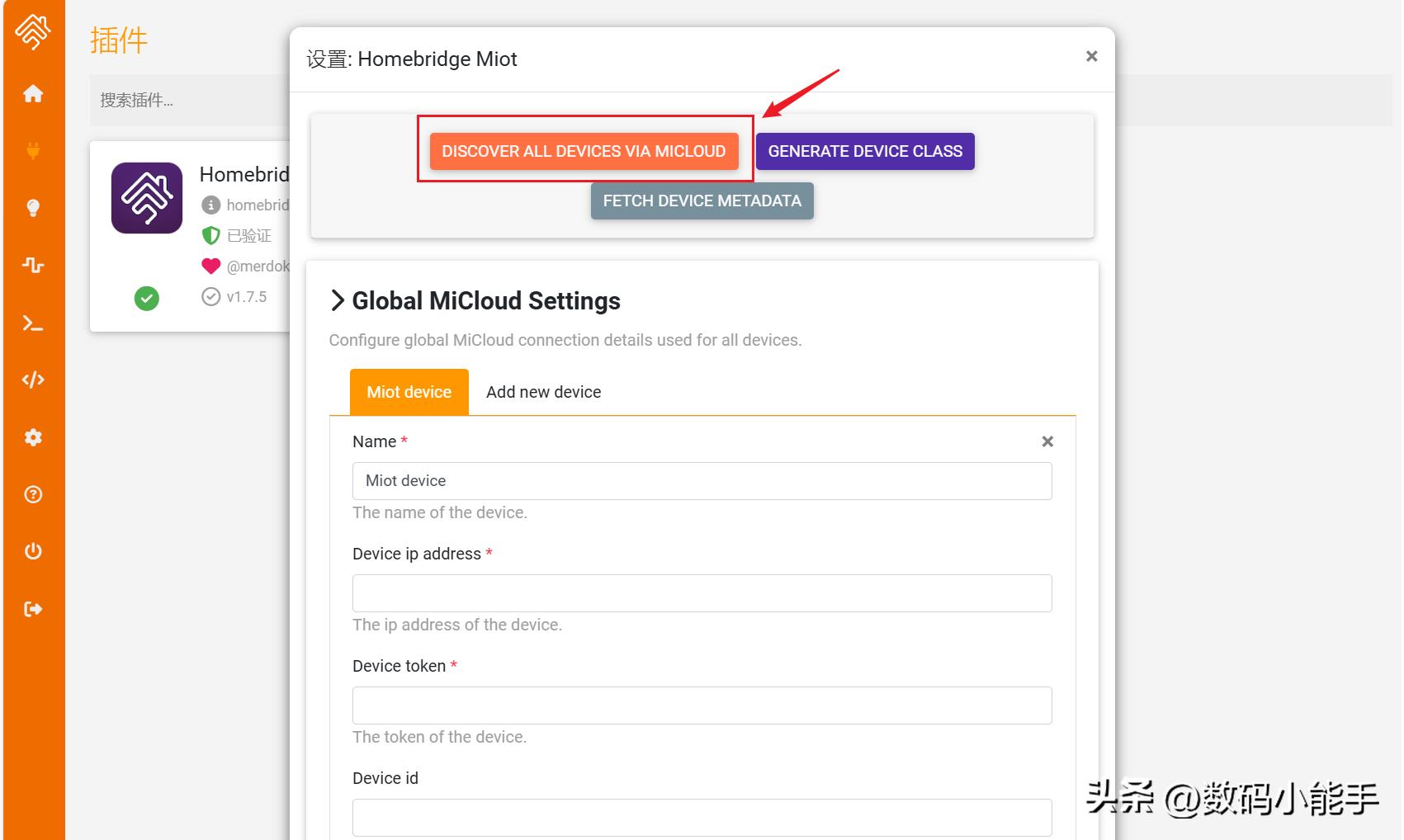
Task: Open the Logs waveform icon in sidebar
Action: [33, 265]
